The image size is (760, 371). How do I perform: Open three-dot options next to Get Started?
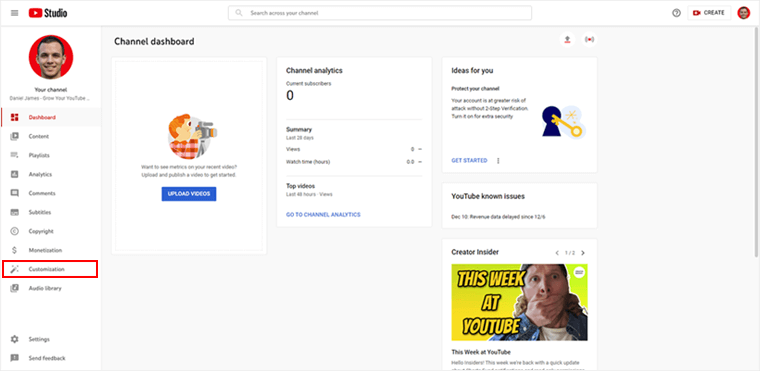click(x=498, y=161)
